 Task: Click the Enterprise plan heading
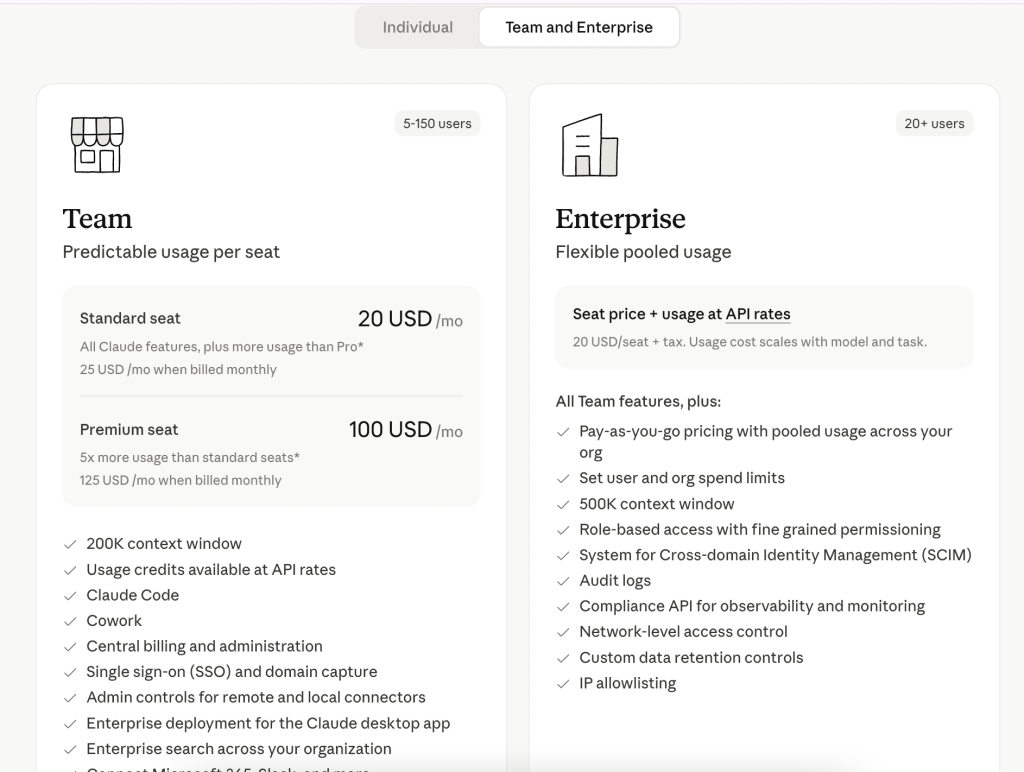tap(620, 219)
